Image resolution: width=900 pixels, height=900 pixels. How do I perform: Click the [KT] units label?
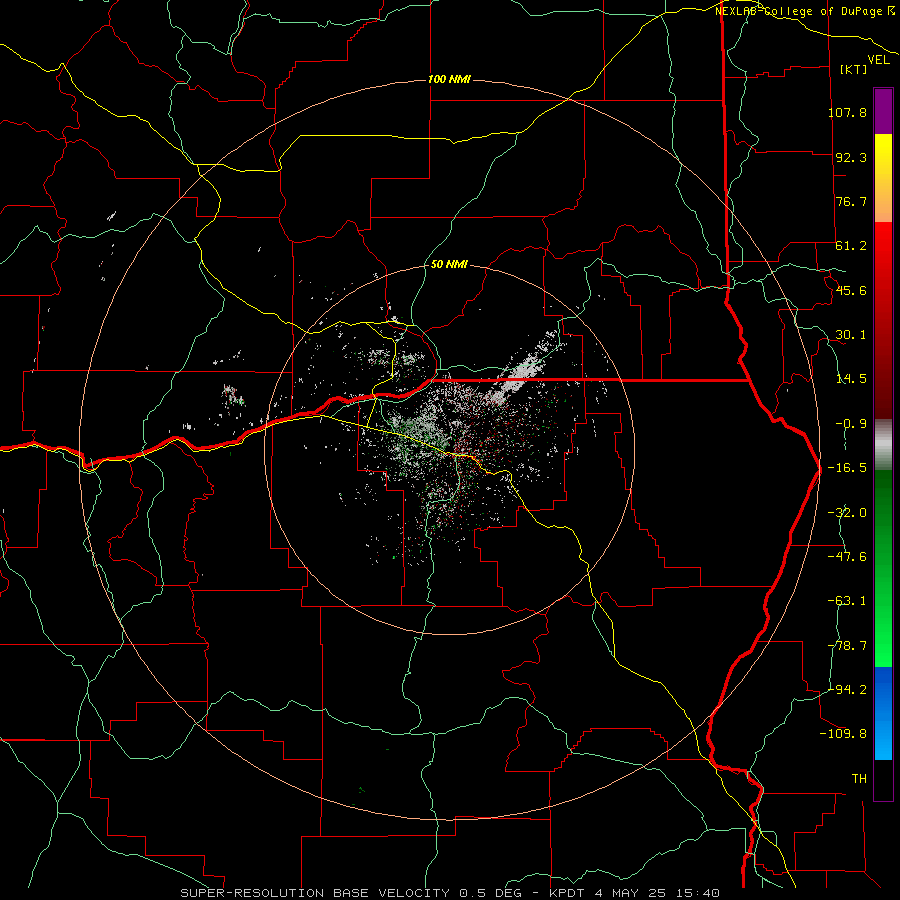coord(853,69)
